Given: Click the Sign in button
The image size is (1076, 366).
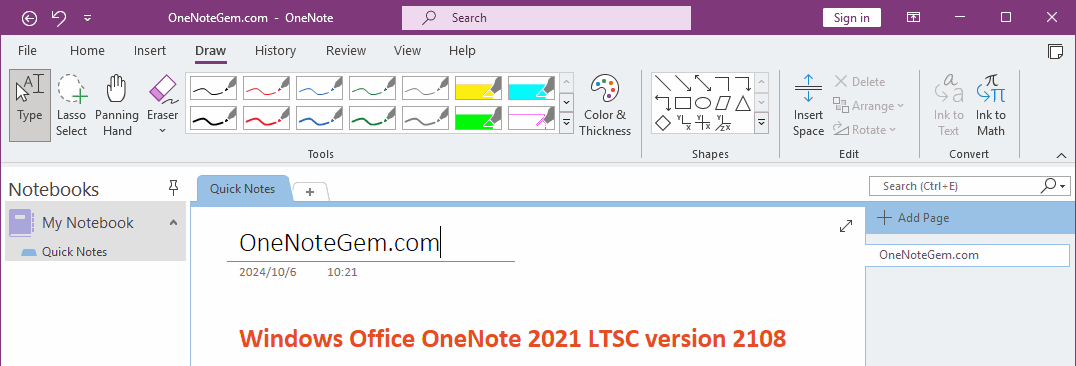Looking at the screenshot, I should 852,18.
